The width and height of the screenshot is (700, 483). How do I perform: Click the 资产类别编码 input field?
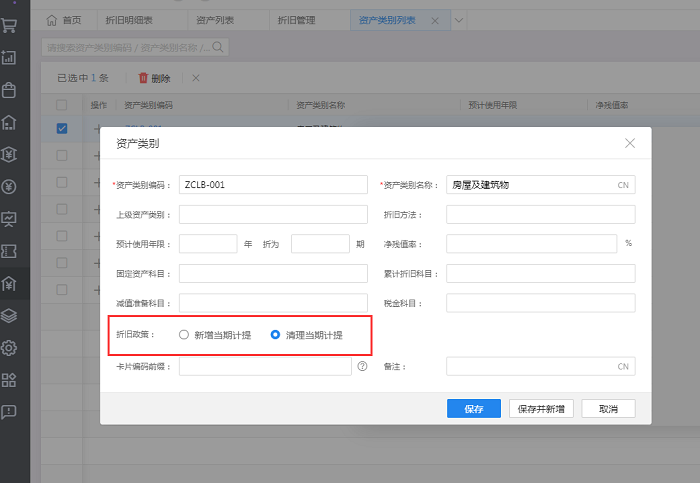[273, 185]
